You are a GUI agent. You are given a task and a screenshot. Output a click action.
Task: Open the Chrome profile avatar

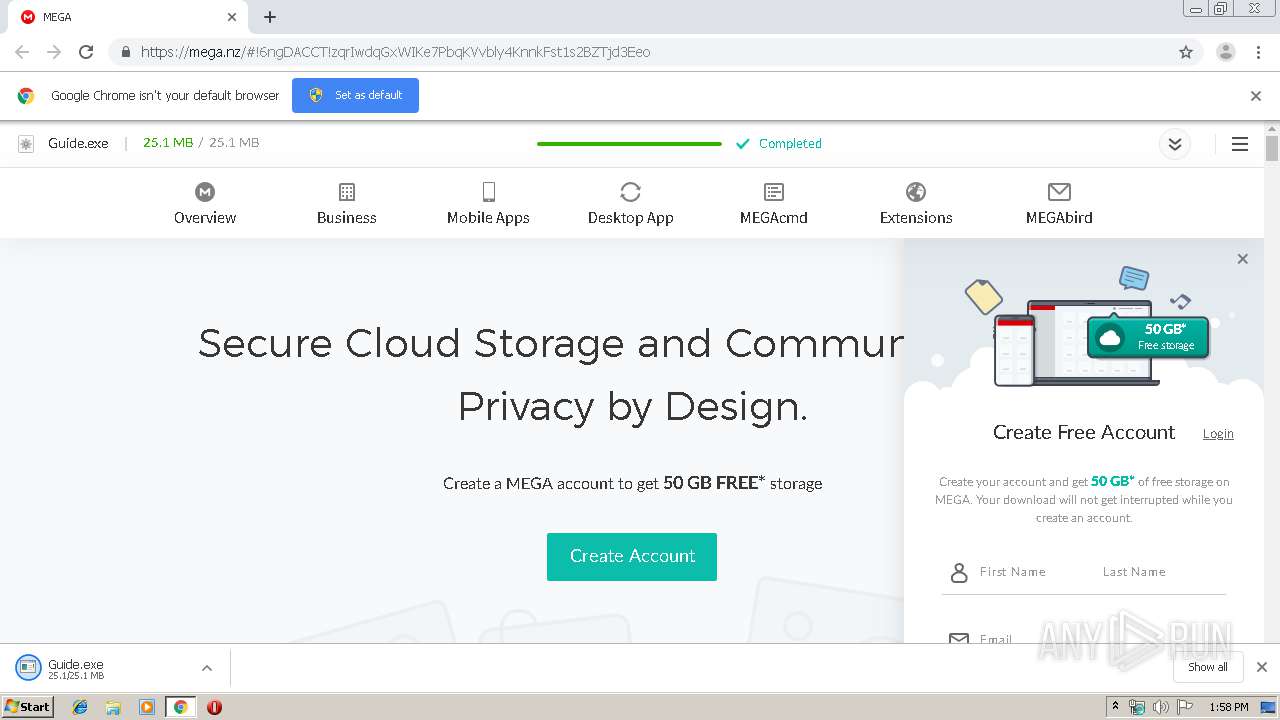coord(1225,52)
